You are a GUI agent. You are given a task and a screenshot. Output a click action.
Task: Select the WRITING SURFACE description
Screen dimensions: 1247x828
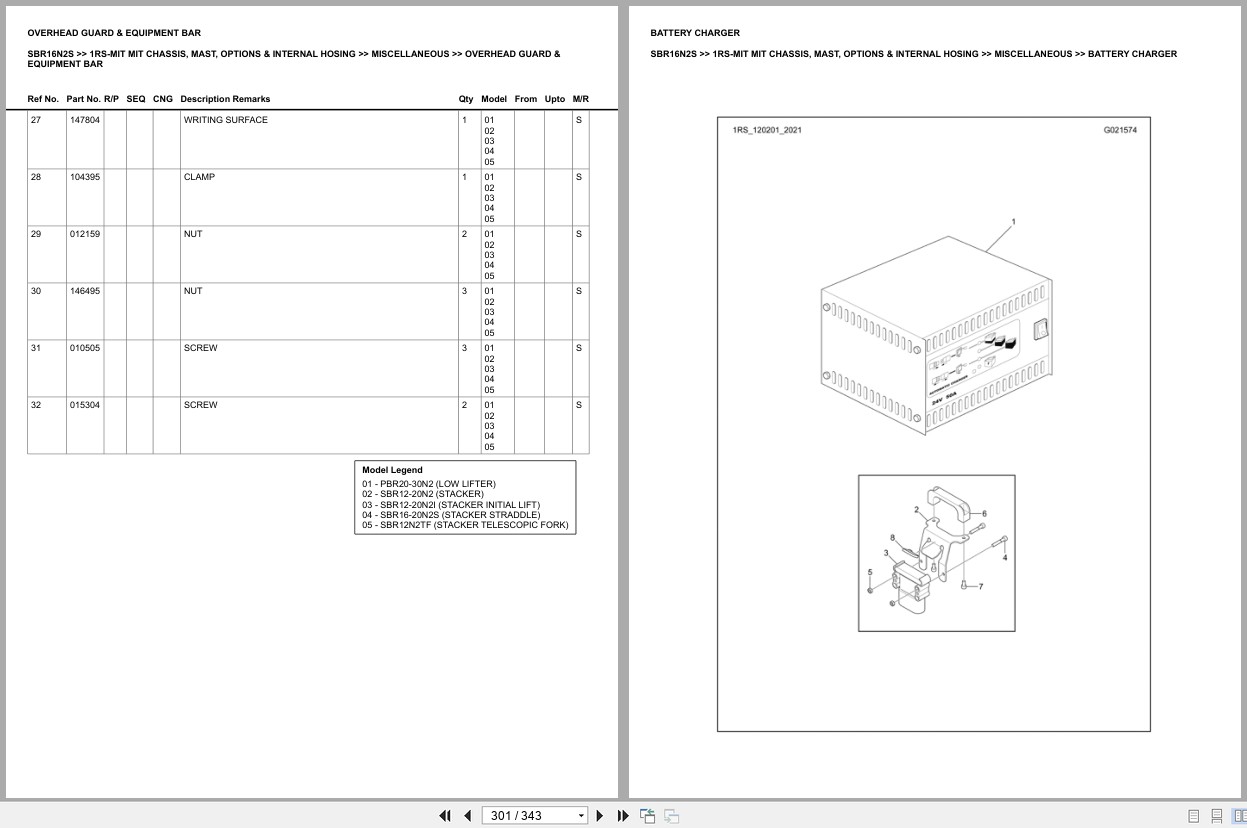(225, 120)
